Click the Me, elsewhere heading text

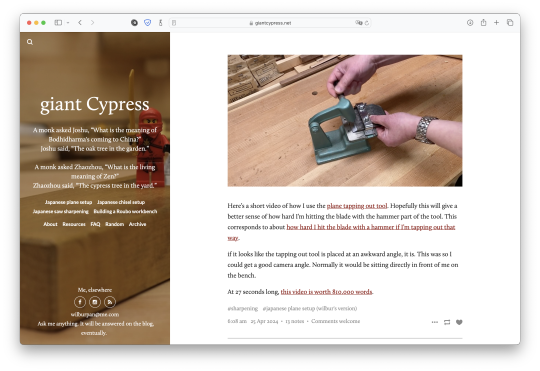[95, 290]
